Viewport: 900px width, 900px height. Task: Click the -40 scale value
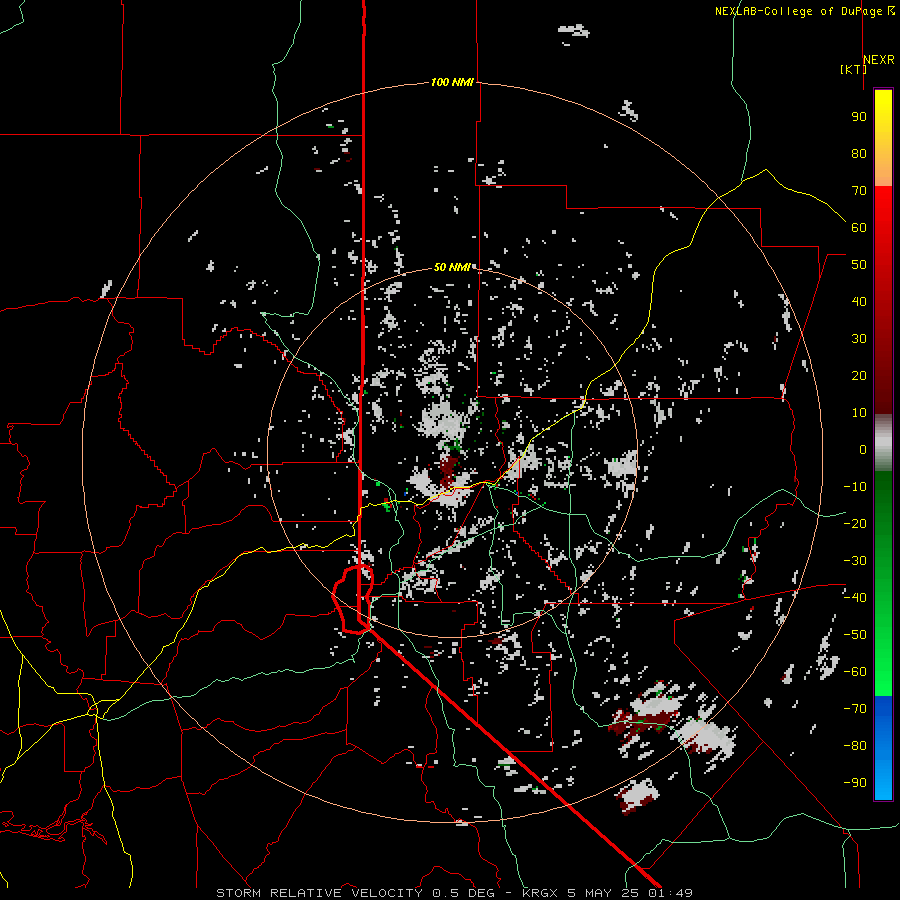click(855, 598)
